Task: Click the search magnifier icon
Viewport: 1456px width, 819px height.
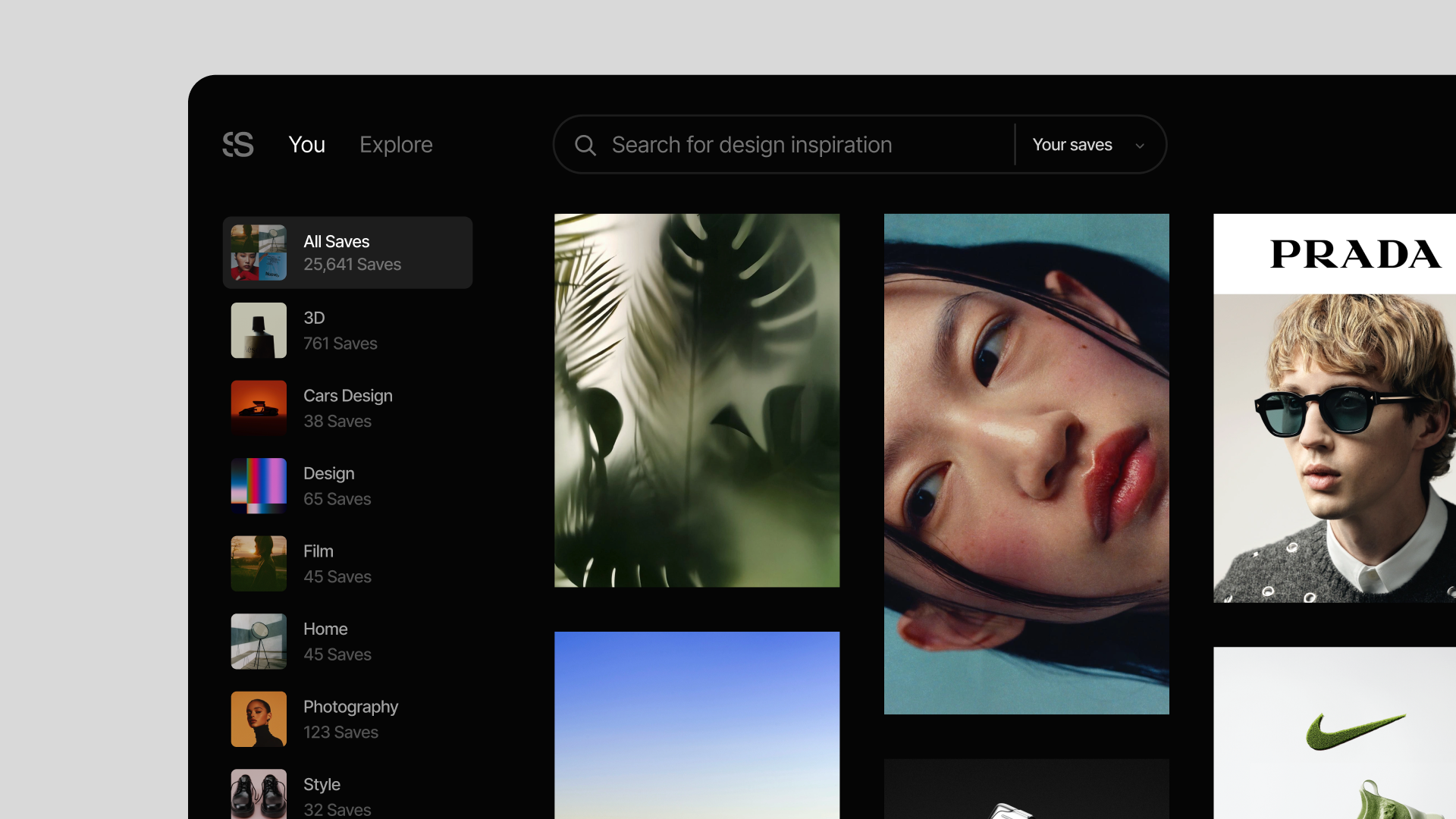Action: click(x=585, y=145)
